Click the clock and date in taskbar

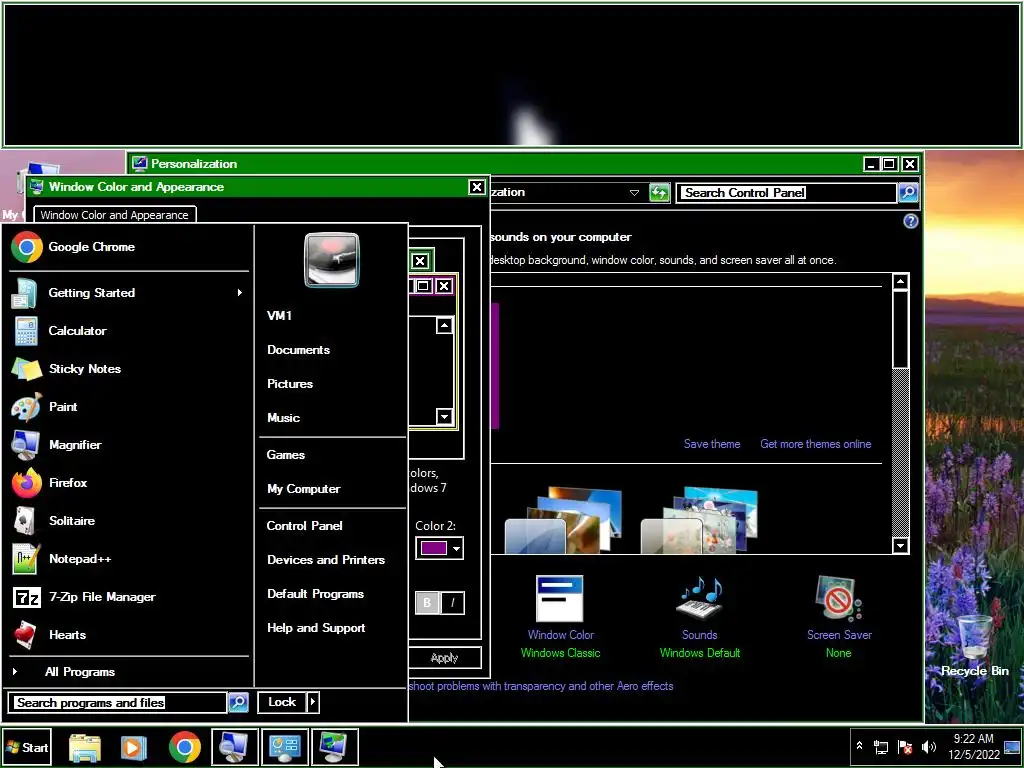point(974,746)
